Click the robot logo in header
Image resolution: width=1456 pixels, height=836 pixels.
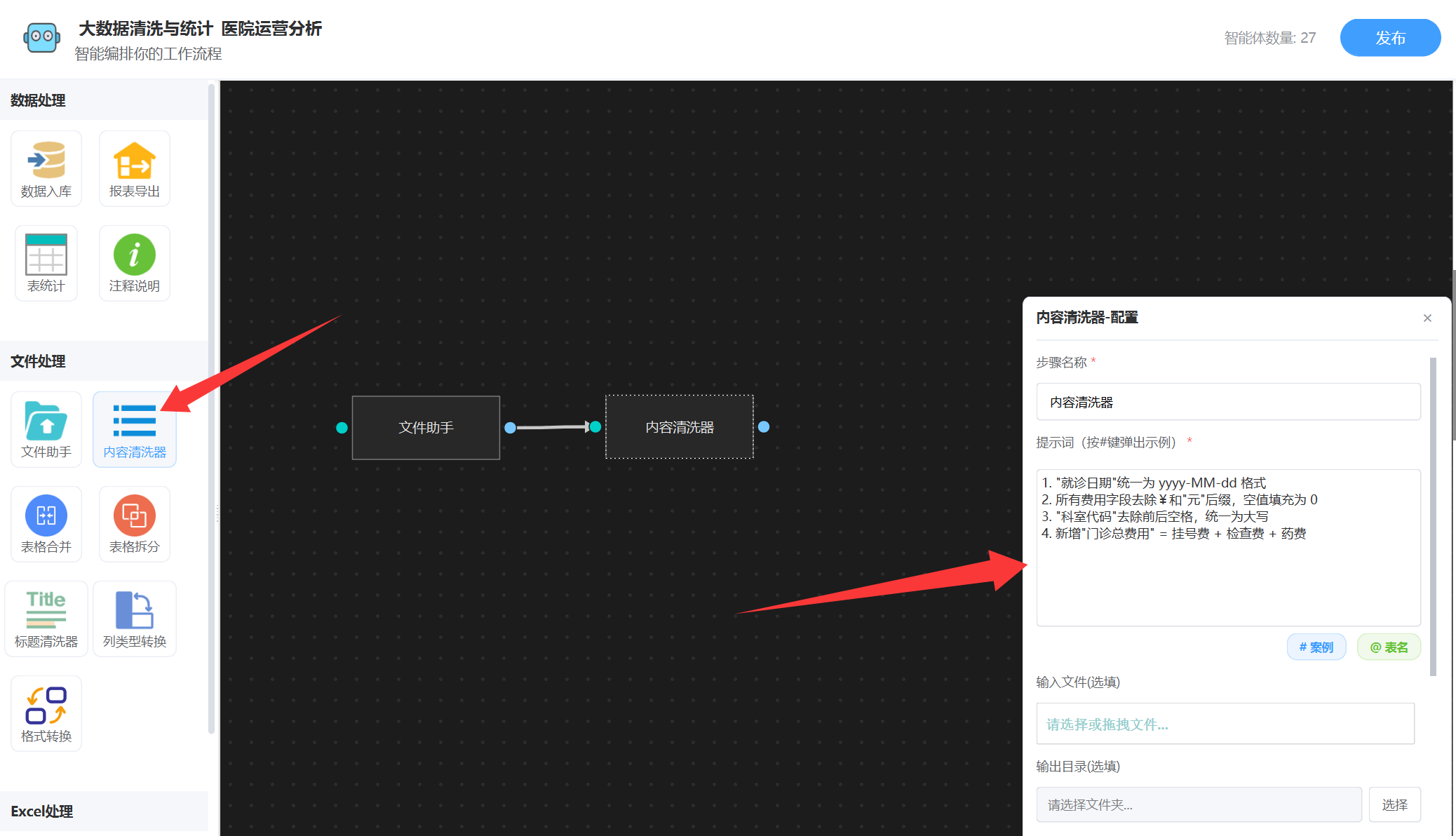[41, 37]
